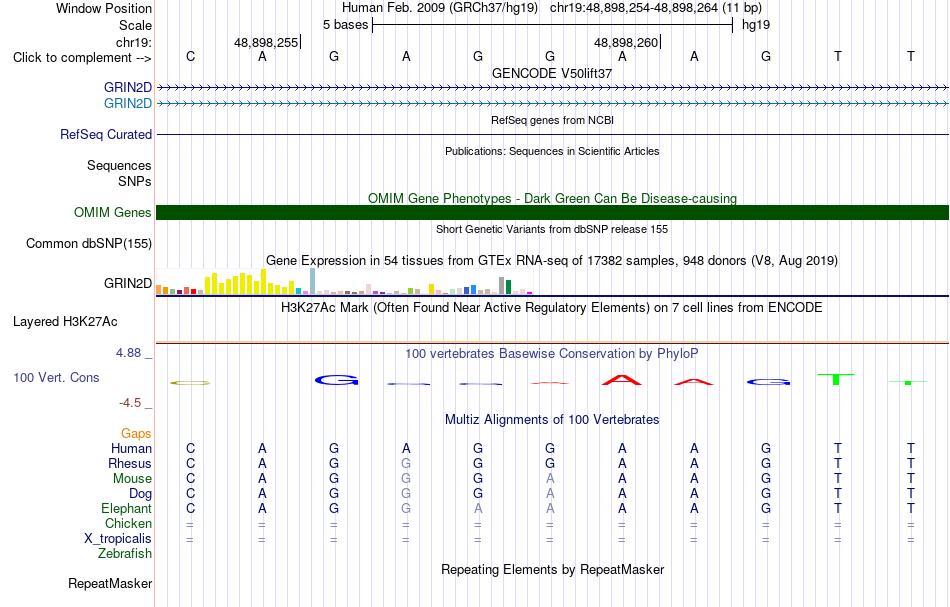950x607 pixels.
Task: Click the 'GENCODE V50lift37' track title
Action: point(552,73)
